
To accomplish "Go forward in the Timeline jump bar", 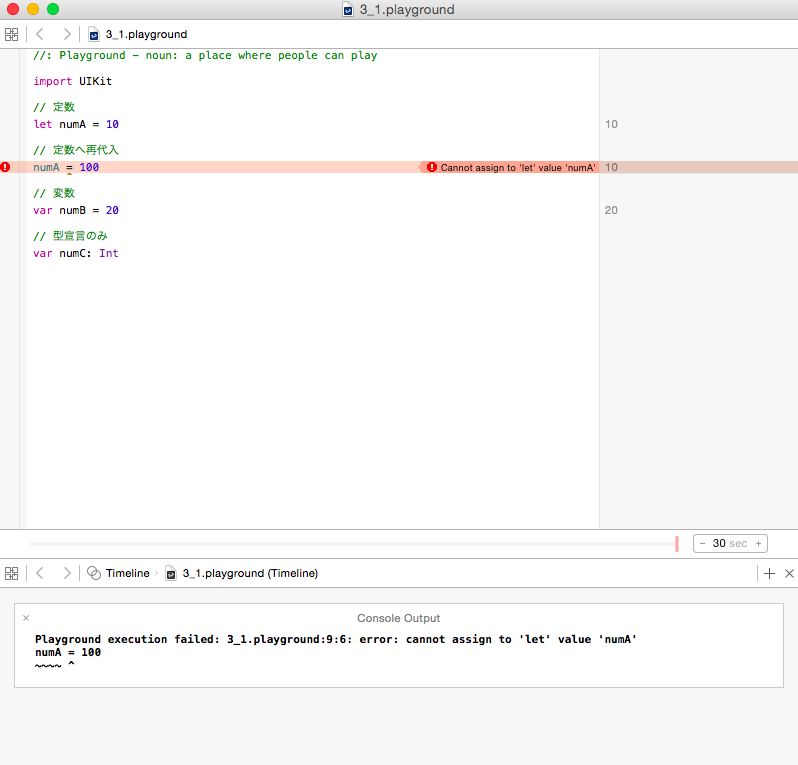I will (67, 573).
